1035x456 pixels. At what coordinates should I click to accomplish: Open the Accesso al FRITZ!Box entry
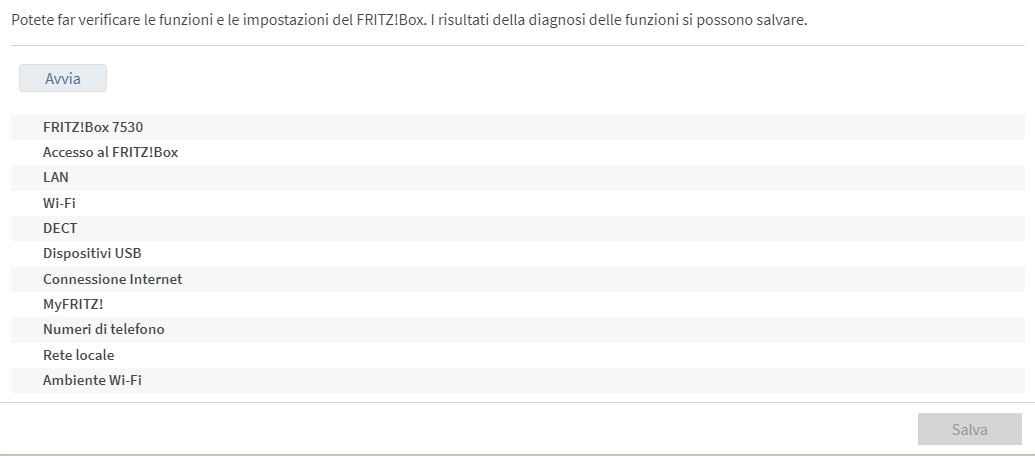[110, 152]
